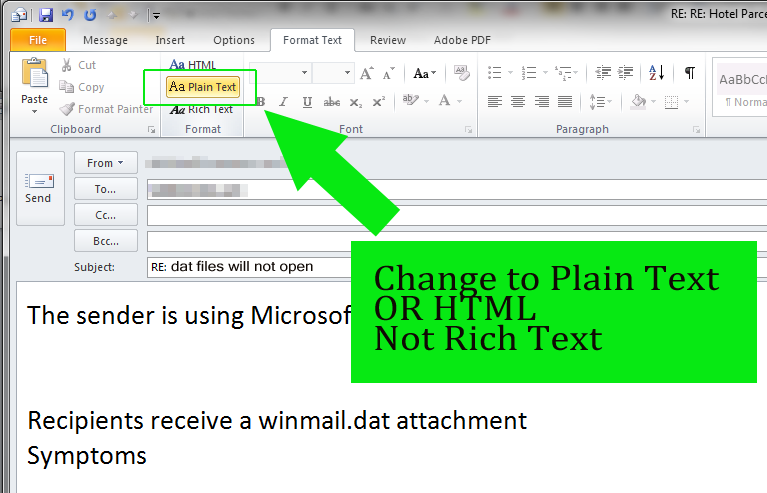Click the Outlook message icon in title bar
Screen dimensions: 767x493
(x=20, y=15)
